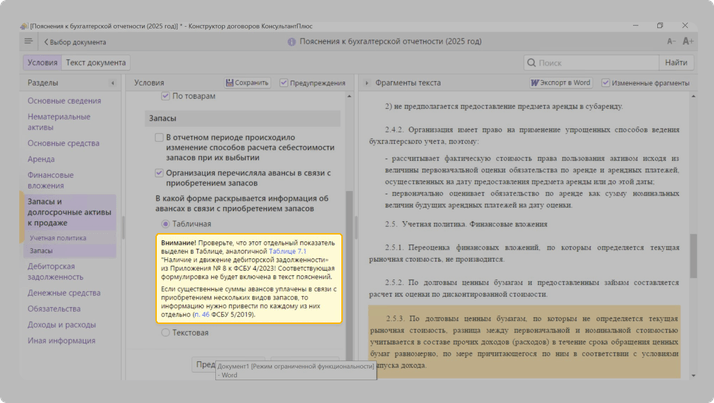Click the Найти button
The image size is (714, 403).
tap(676, 62)
